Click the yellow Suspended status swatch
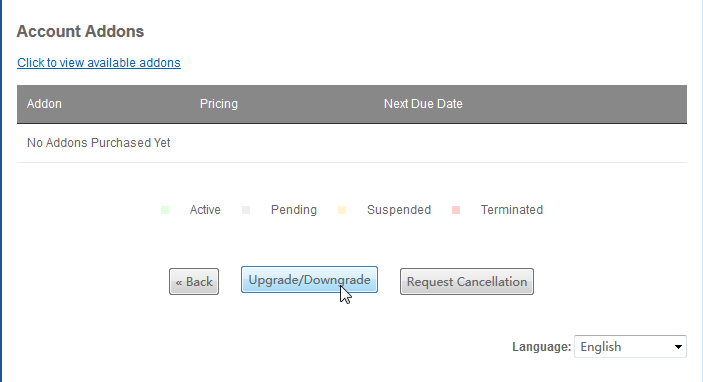 [x=342, y=210]
